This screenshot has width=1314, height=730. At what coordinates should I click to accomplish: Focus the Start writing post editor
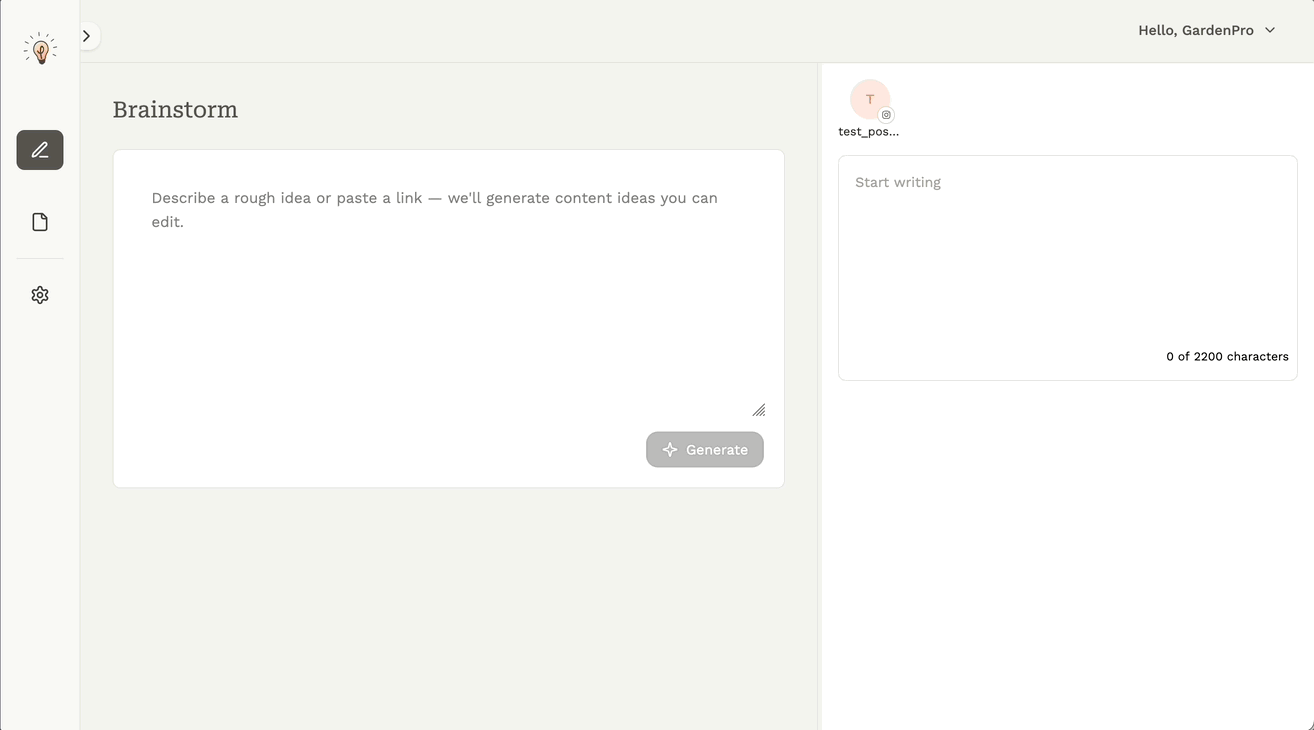coord(1067,250)
